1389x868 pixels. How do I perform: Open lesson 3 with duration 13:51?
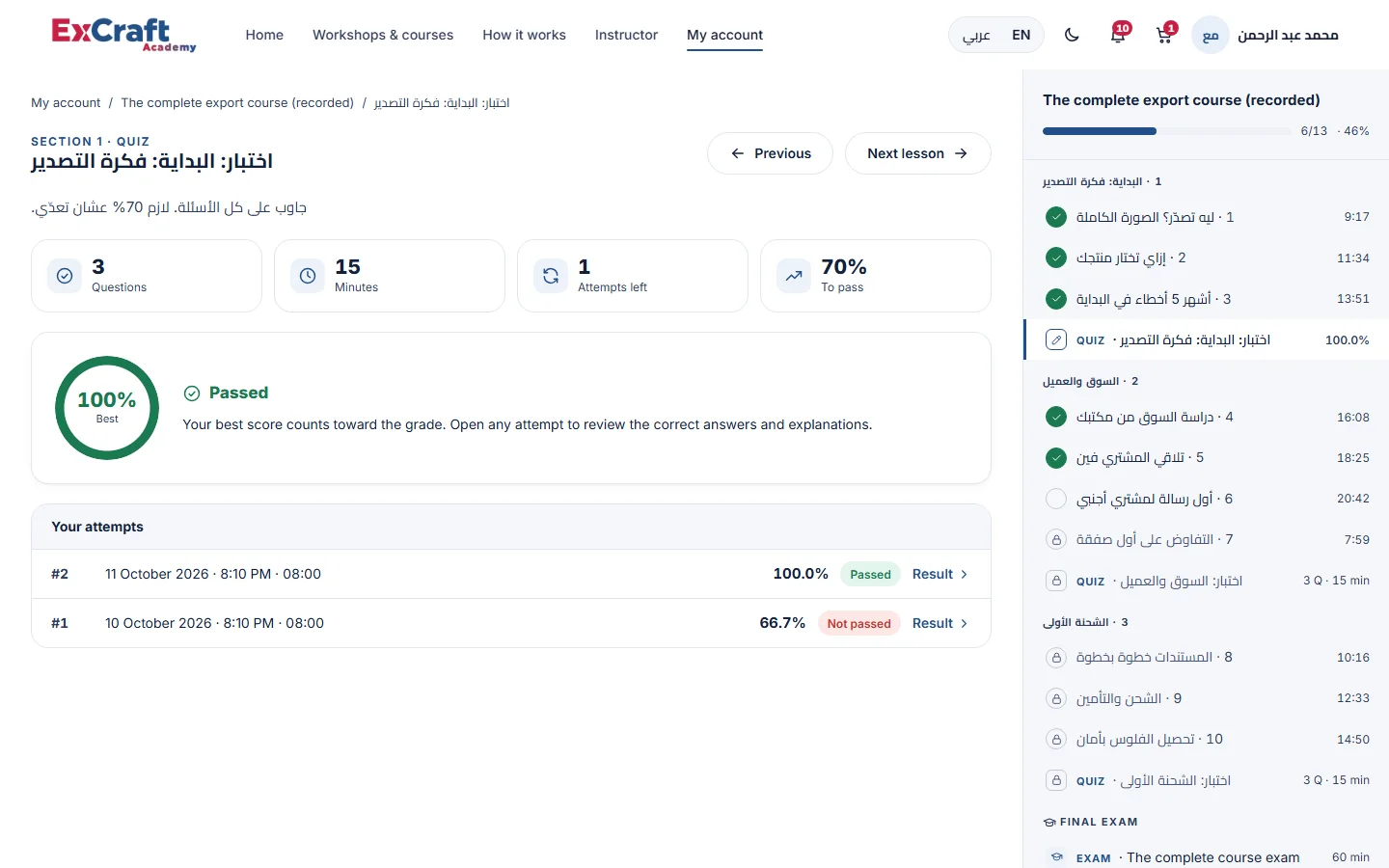(1206, 299)
